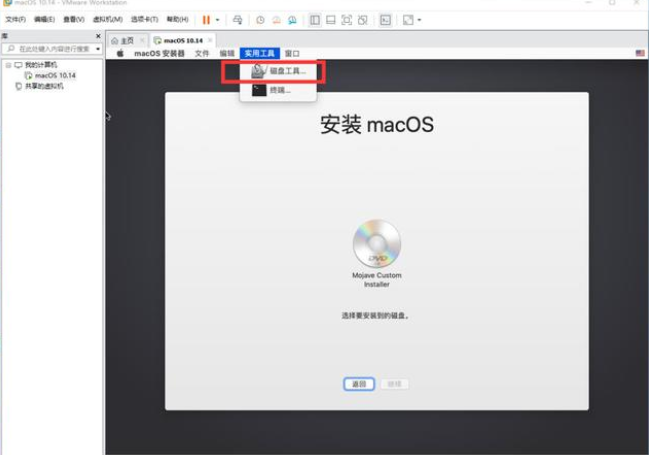The image size is (649, 455).
Task: Select 我的计算机 in the library tree
Action: [41, 65]
